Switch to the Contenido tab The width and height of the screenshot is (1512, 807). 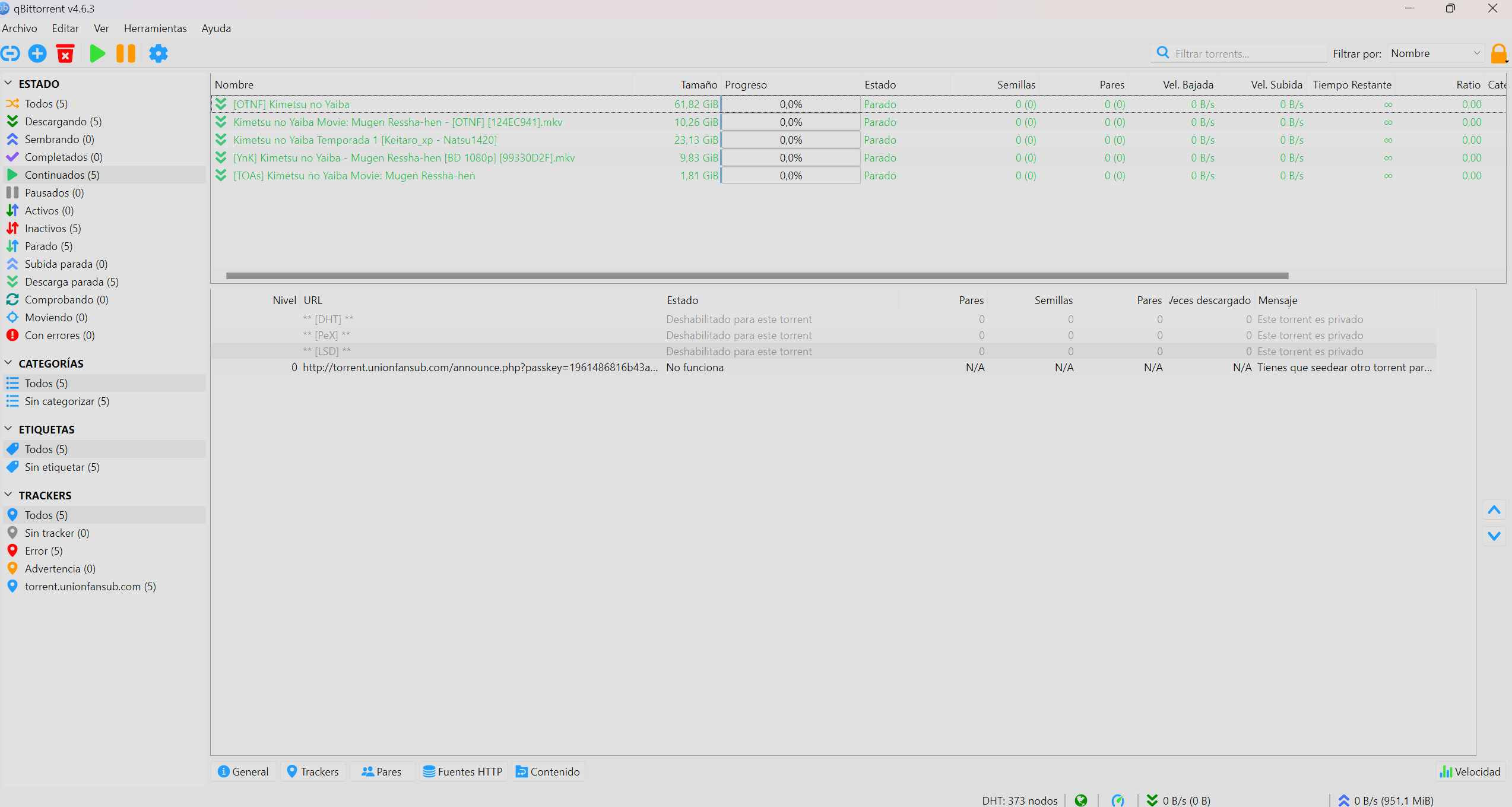coord(548,771)
